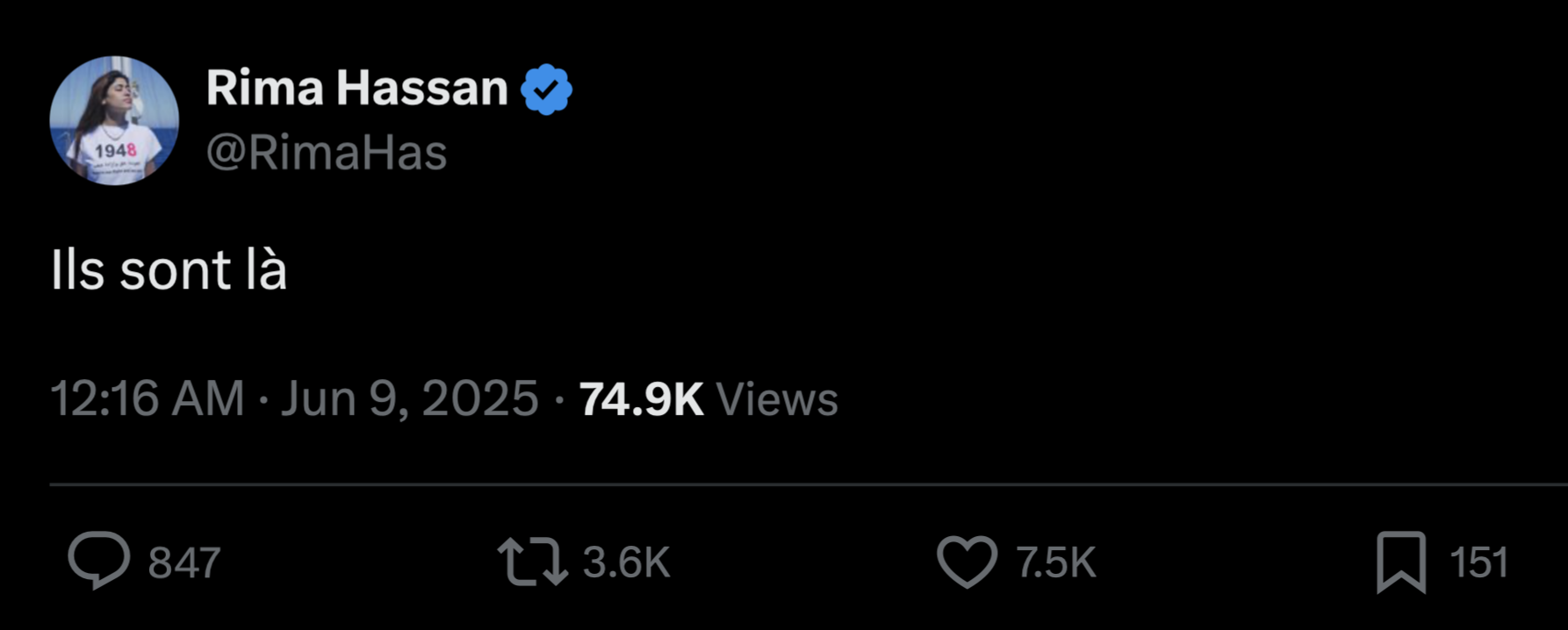
Task: Click the 74.9K view count number
Action: pos(641,399)
